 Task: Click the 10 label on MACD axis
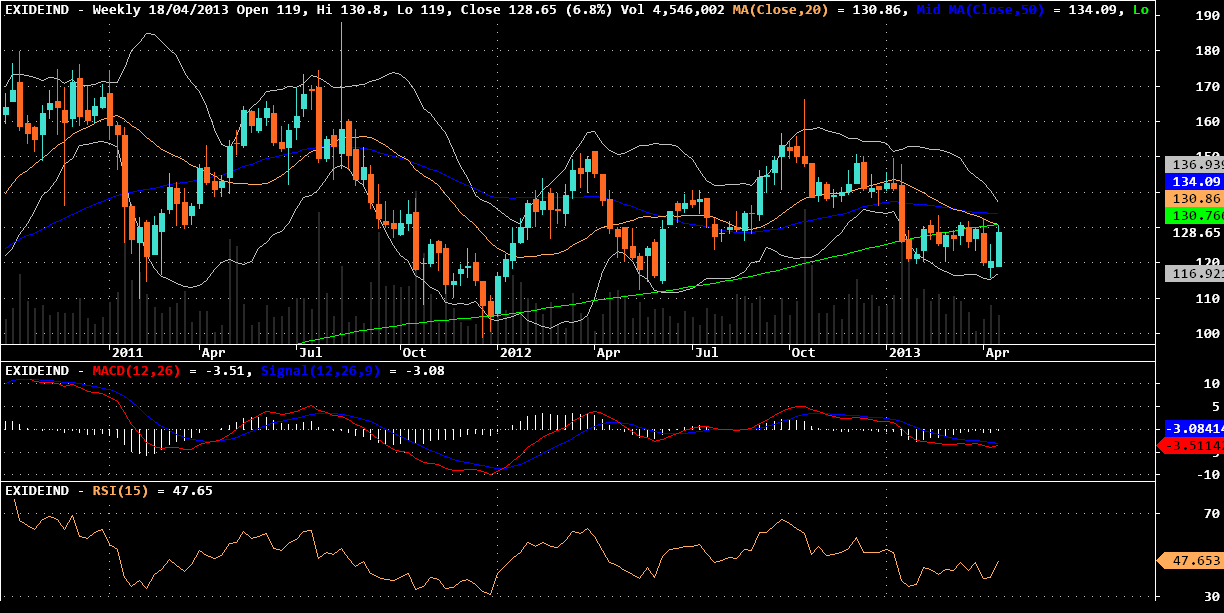(x=1212, y=383)
